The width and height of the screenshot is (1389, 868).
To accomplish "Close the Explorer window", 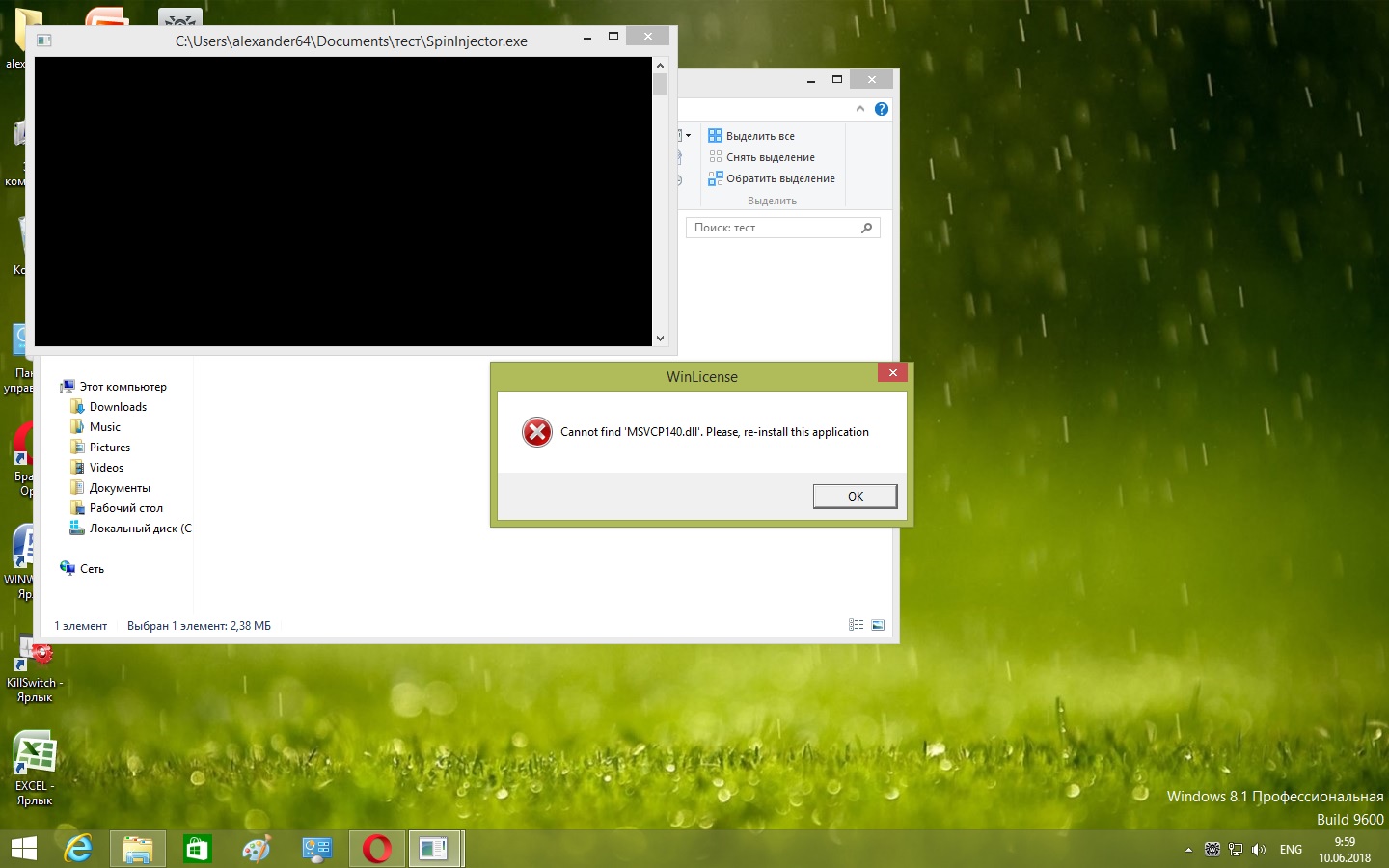I will [x=871, y=80].
